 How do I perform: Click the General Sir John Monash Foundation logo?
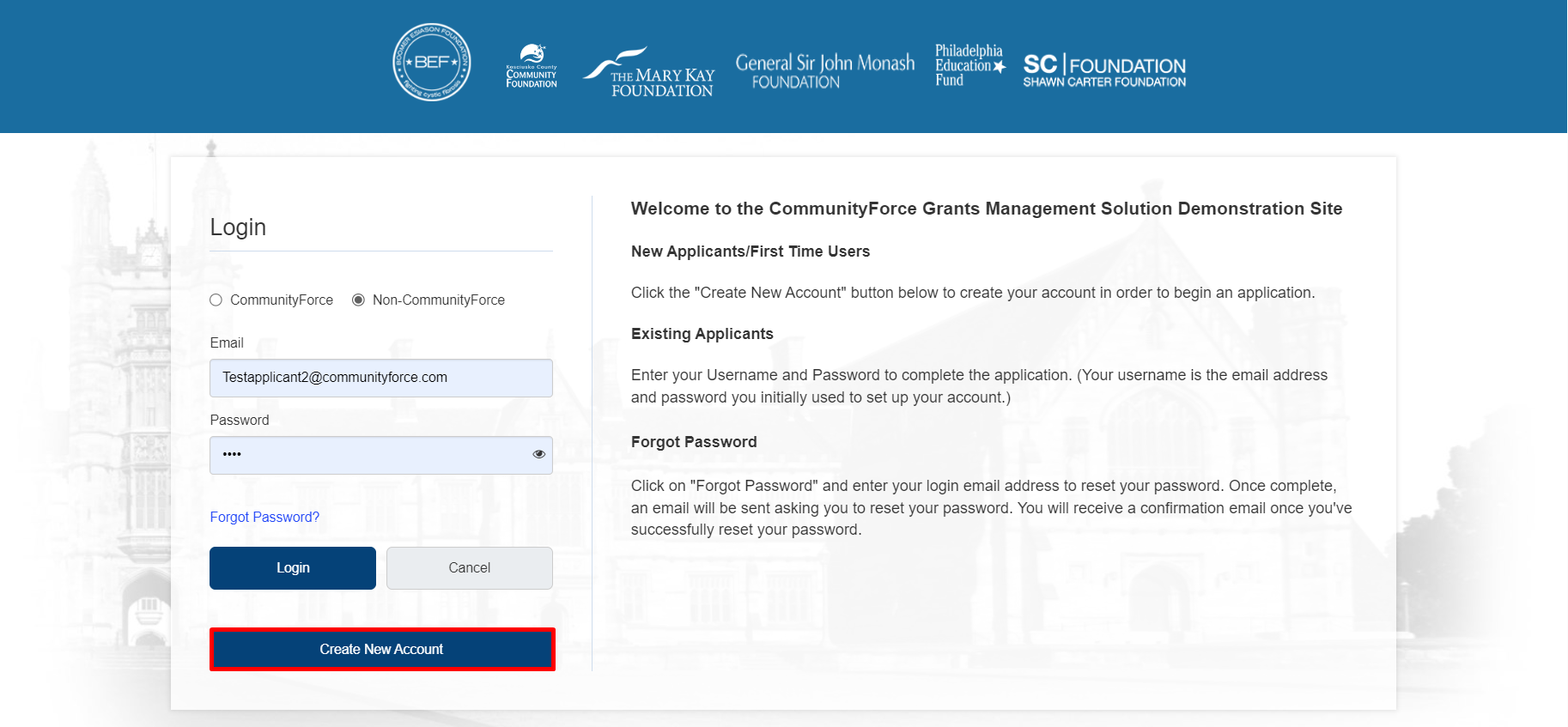(x=824, y=71)
